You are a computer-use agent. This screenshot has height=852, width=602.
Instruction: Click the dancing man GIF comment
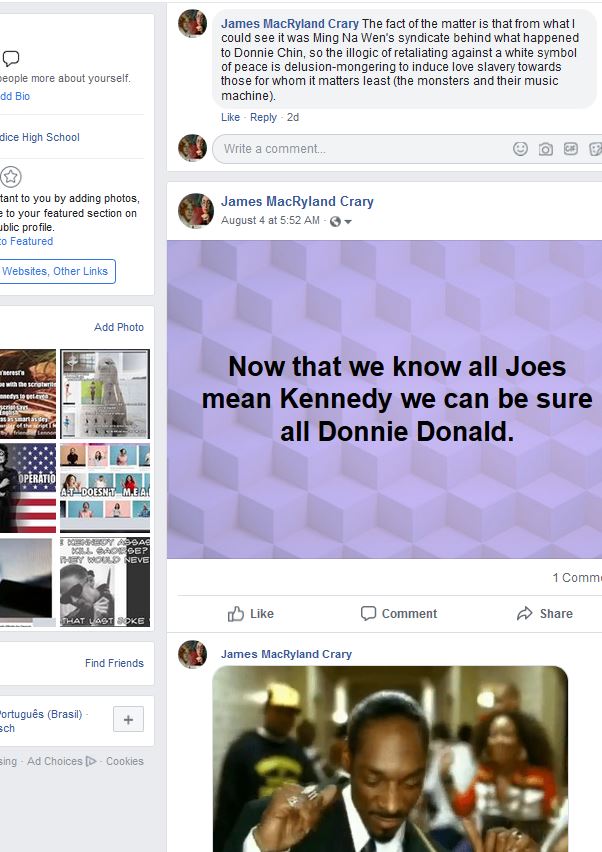(x=390, y=759)
